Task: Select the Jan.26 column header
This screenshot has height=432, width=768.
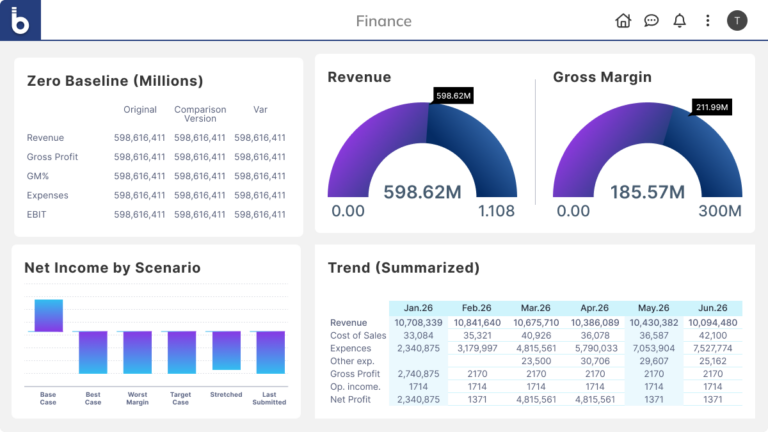Action: (418, 308)
